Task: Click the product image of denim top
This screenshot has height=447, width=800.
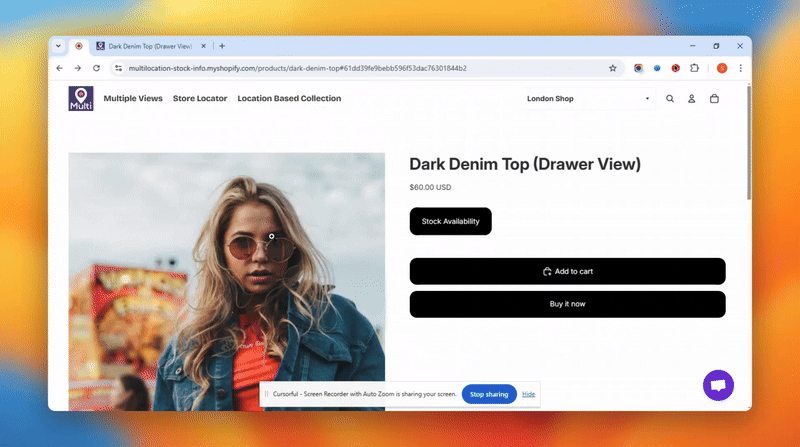Action: coord(227,282)
